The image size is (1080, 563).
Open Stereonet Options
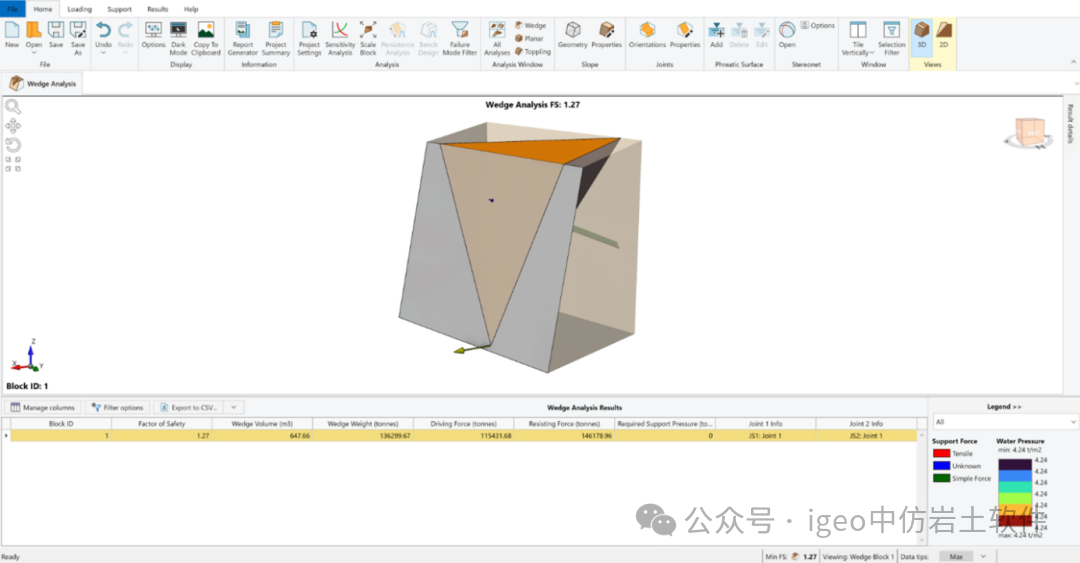[x=818, y=25]
